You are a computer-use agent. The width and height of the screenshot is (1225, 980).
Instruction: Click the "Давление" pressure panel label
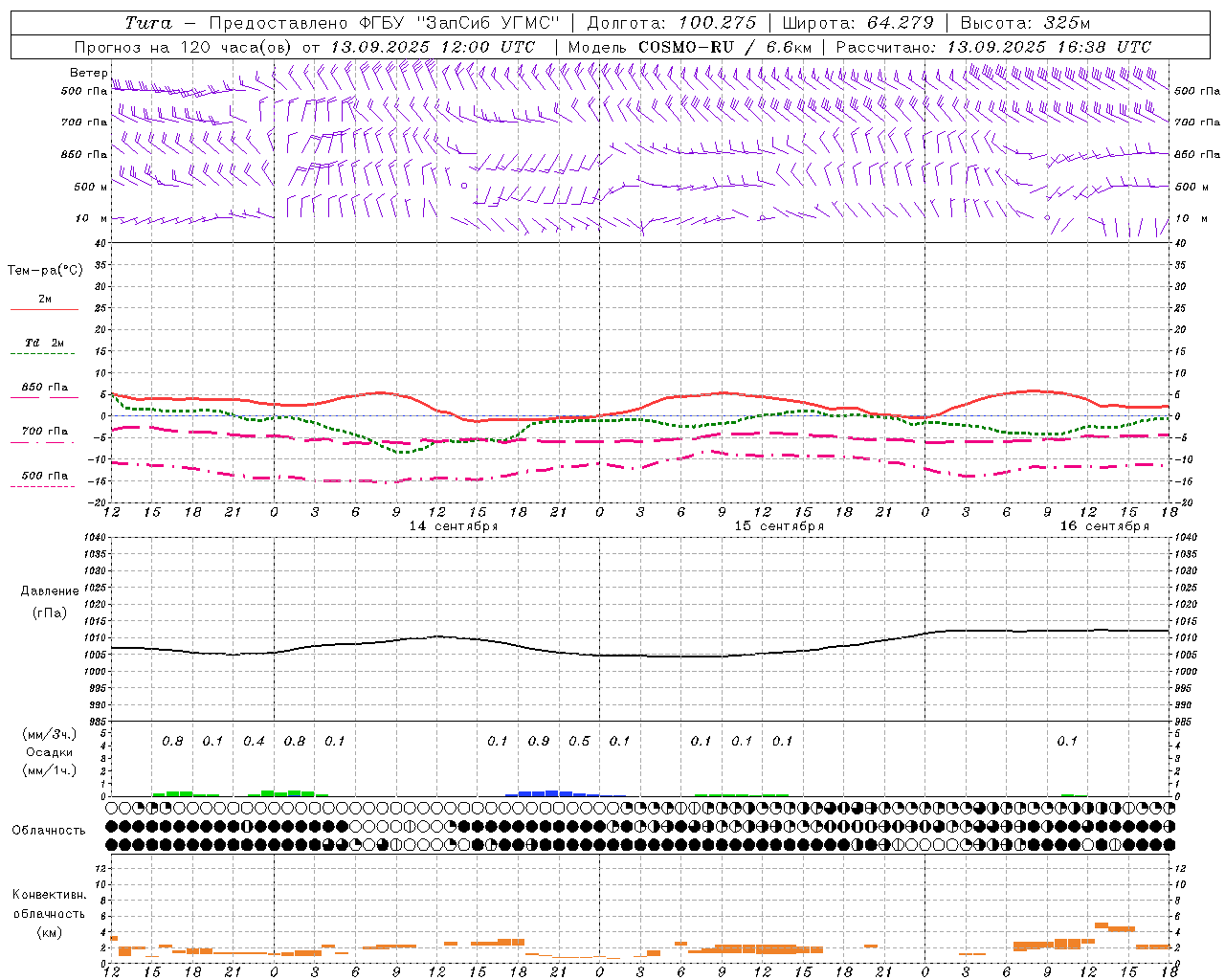click(x=49, y=590)
